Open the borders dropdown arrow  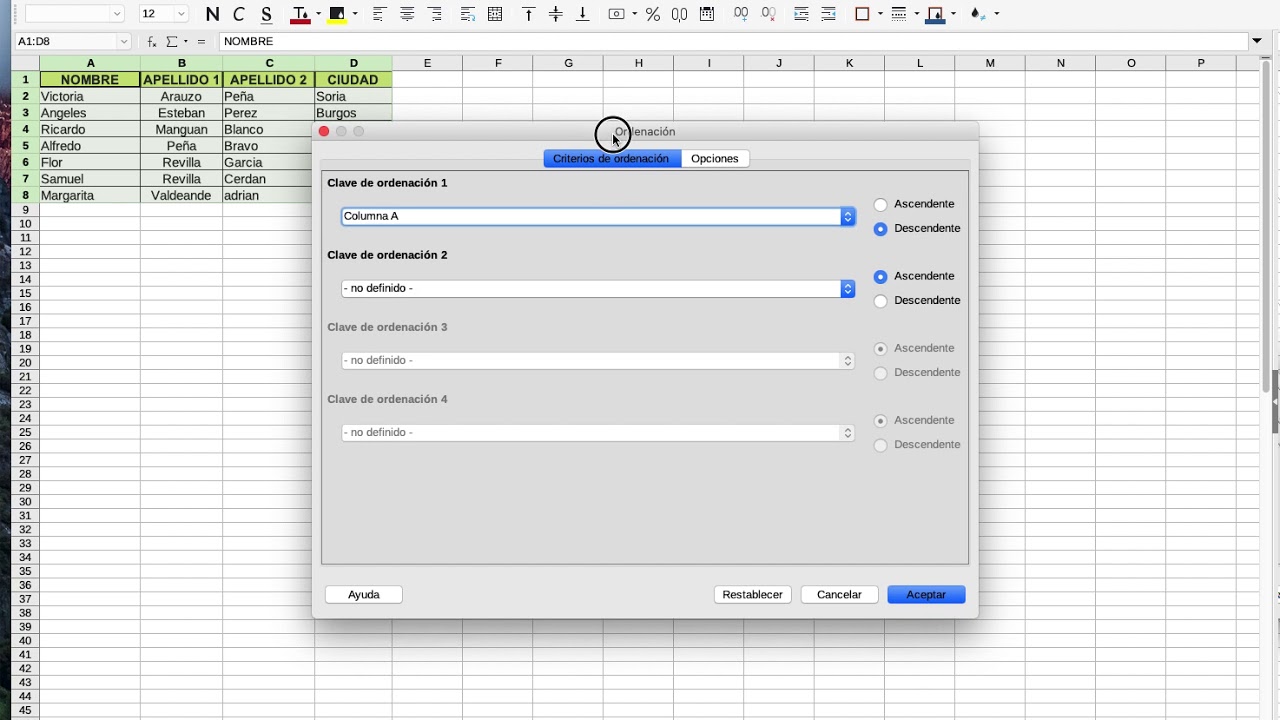tap(881, 14)
